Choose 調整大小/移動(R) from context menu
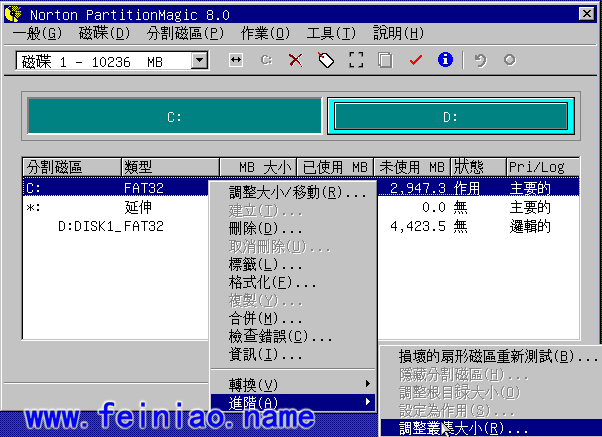 click(x=293, y=192)
